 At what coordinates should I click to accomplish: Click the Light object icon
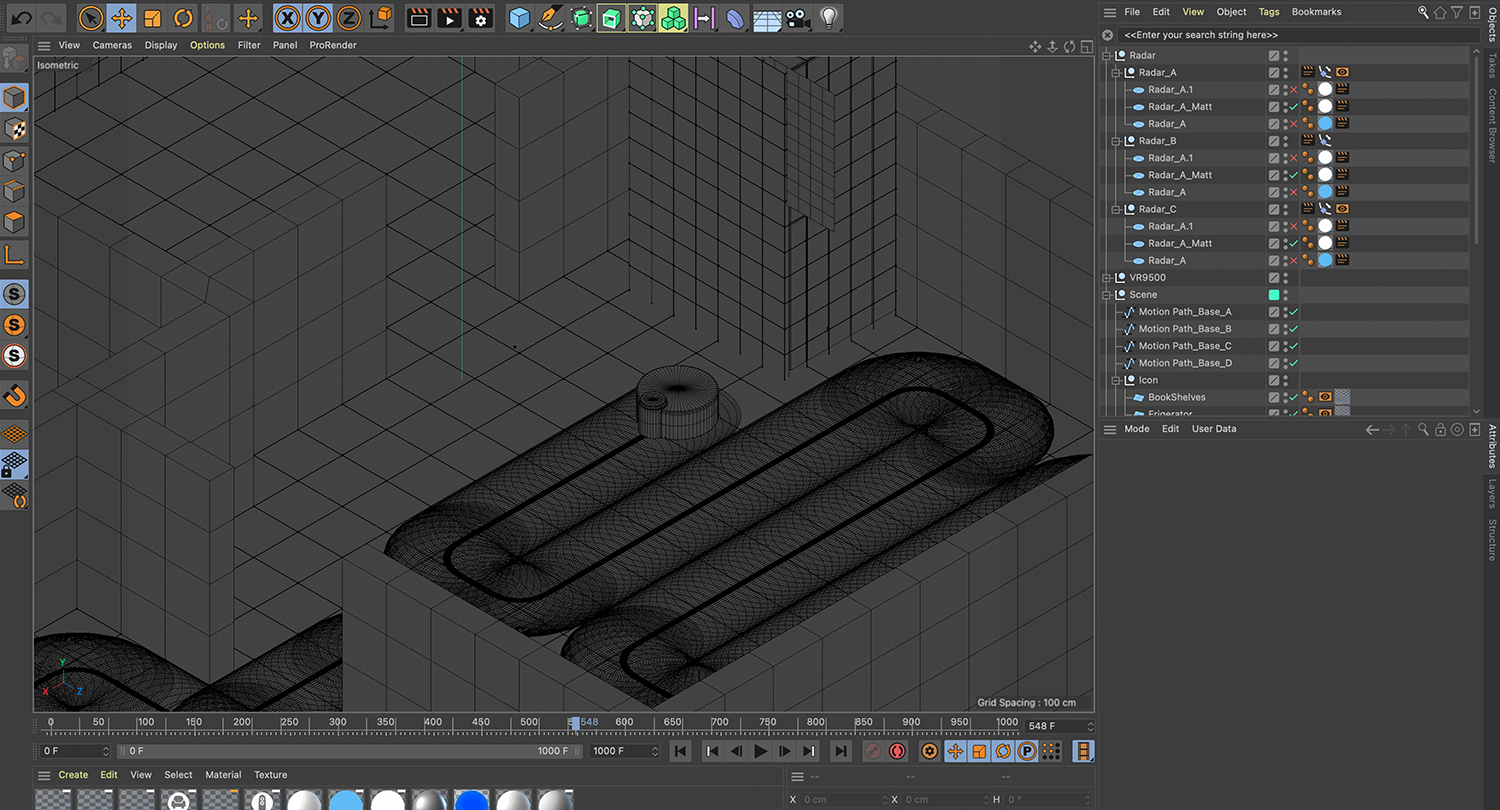coord(828,18)
